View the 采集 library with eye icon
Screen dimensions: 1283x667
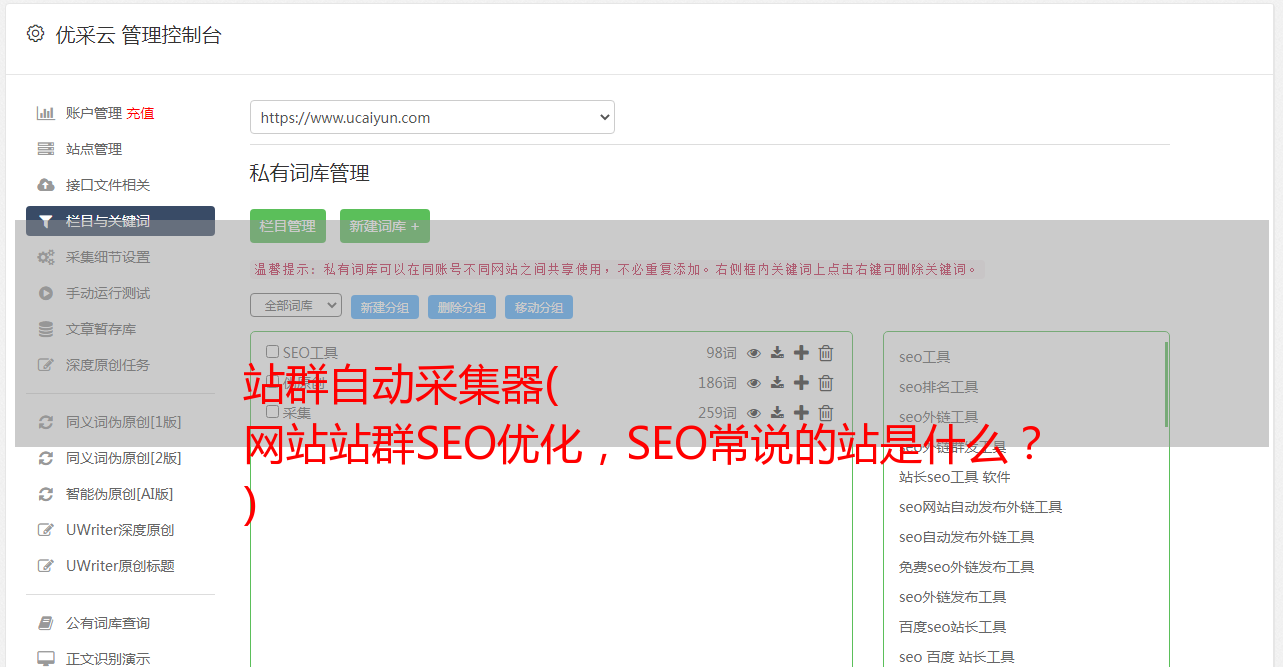tap(754, 413)
